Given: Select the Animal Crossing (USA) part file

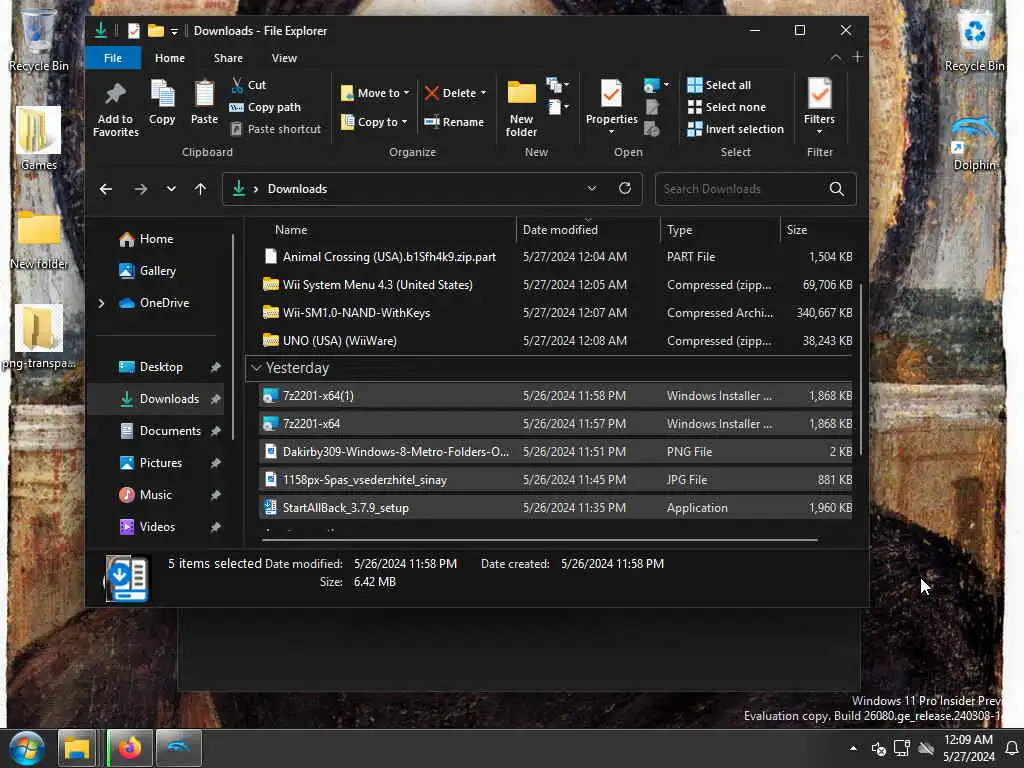Looking at the screenshot, I should (x=556, y=257).
